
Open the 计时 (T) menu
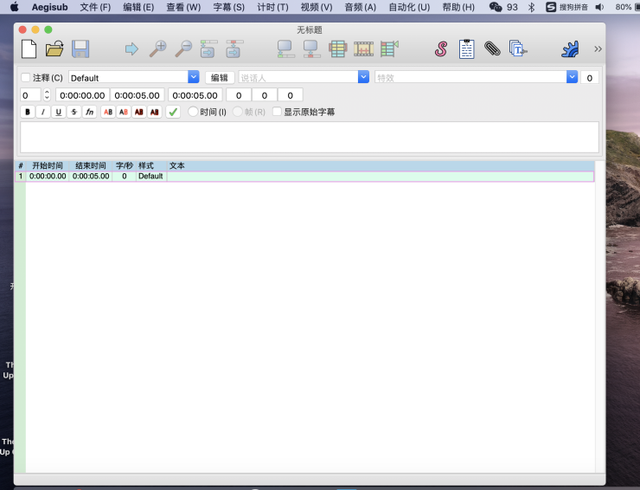tap(272, 7)
